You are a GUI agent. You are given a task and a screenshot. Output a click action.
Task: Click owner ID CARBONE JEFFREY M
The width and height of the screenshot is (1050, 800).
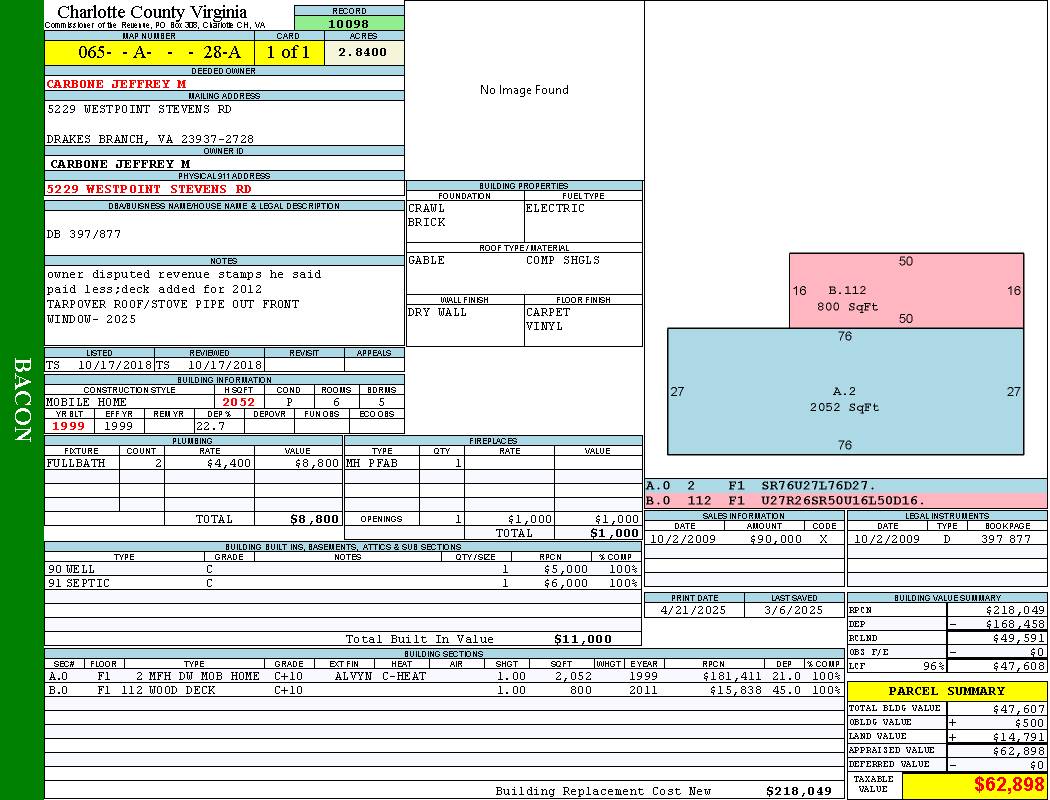[120, 164]
